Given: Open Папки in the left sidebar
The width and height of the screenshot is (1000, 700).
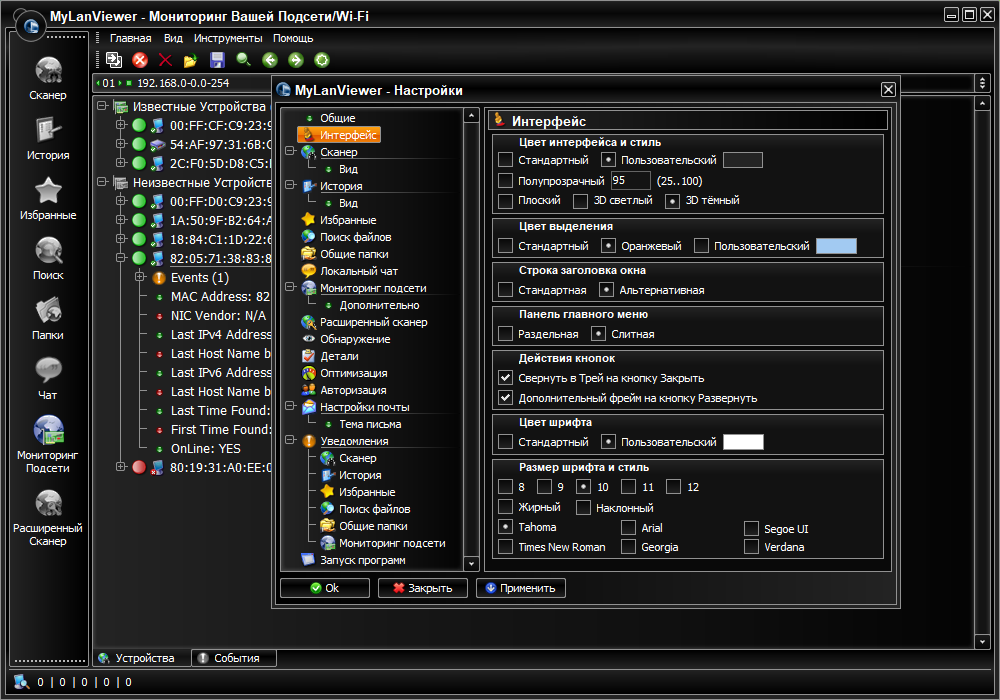Looking at the screenshot, I should click(48, 317).
